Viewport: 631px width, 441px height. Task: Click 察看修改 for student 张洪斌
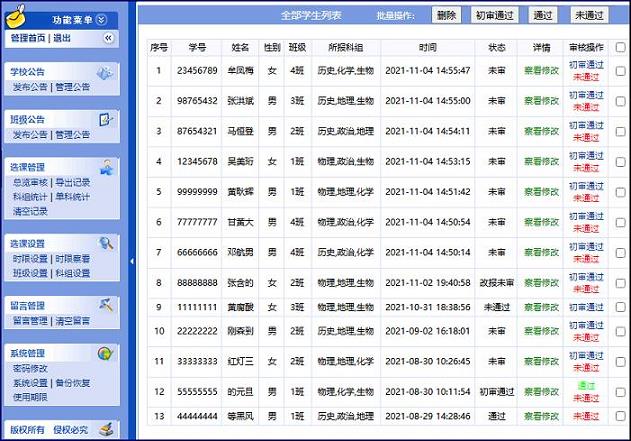[542, 101]
